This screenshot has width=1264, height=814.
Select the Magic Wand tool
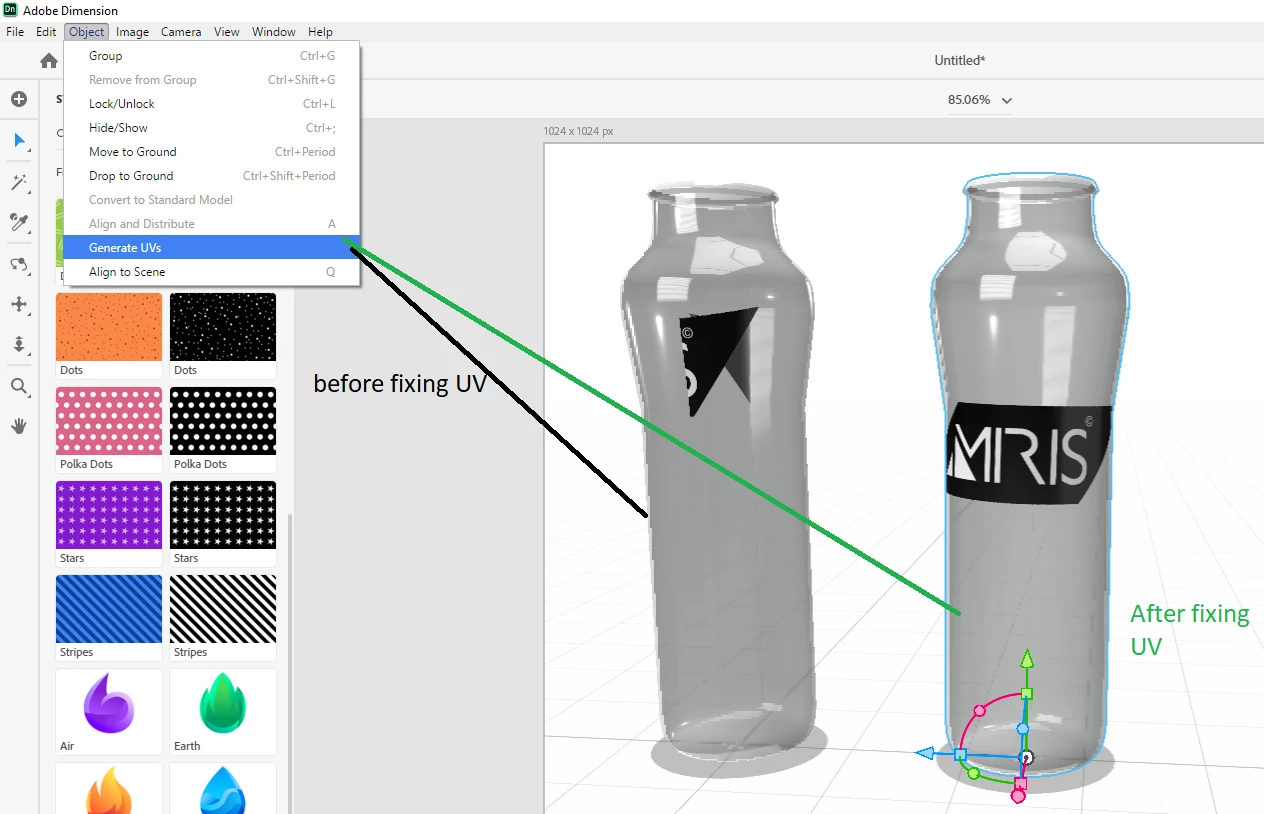(x=19, y=182)
